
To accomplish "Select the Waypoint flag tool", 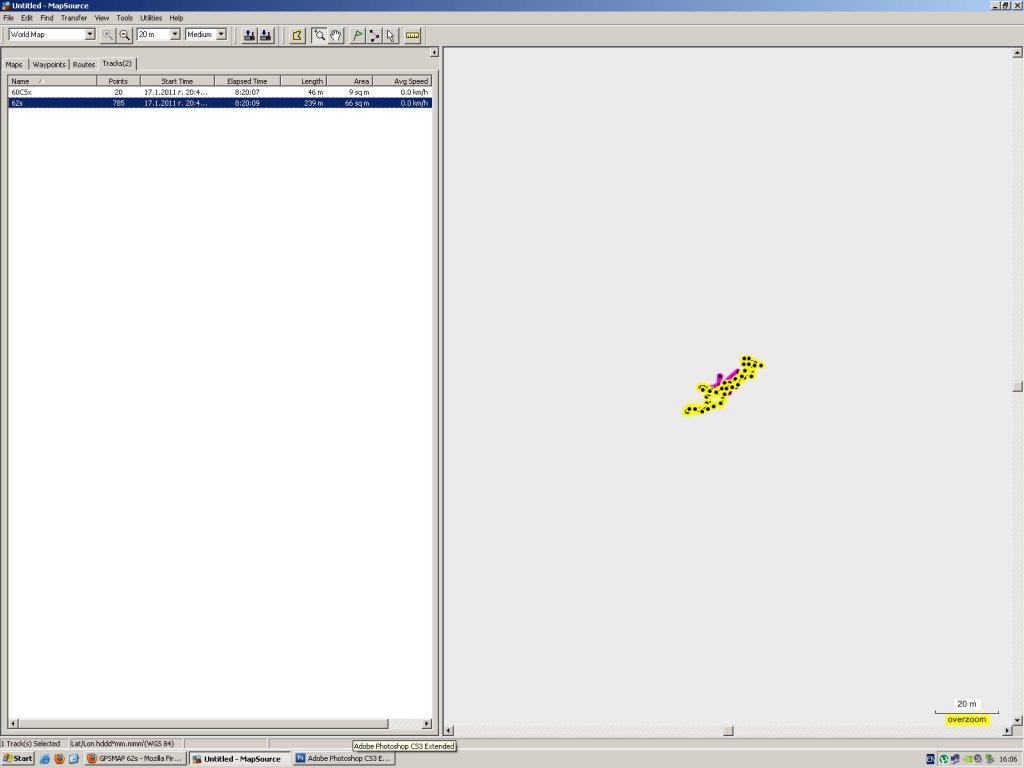I will [357, 35].
